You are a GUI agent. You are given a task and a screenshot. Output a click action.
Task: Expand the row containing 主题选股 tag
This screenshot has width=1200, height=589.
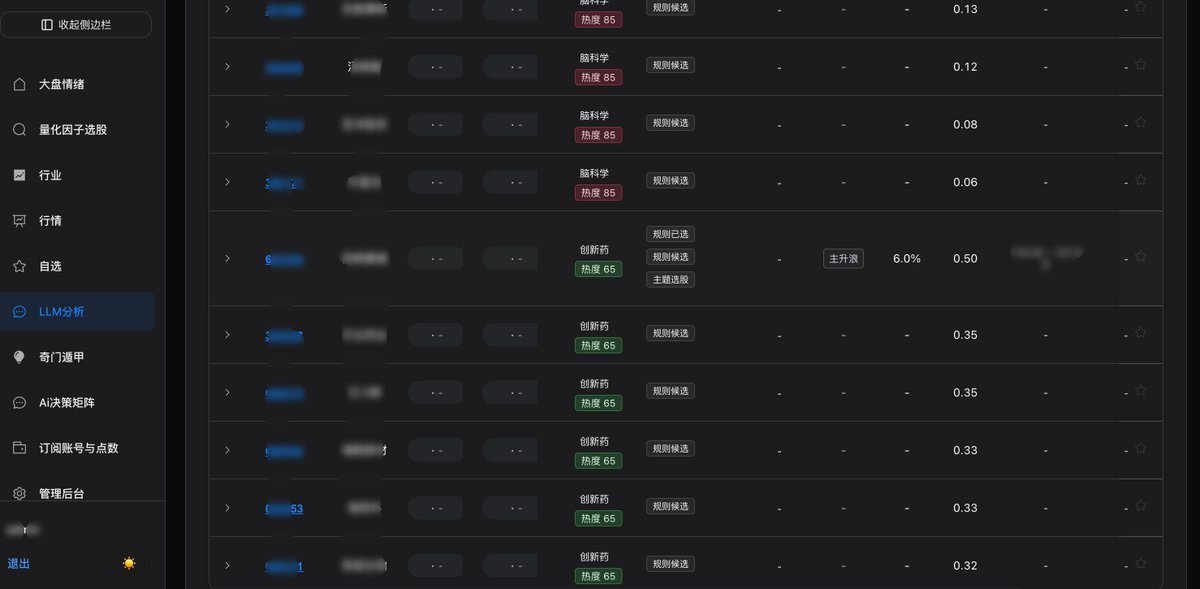pyautogui.click(x=227, y=258)
